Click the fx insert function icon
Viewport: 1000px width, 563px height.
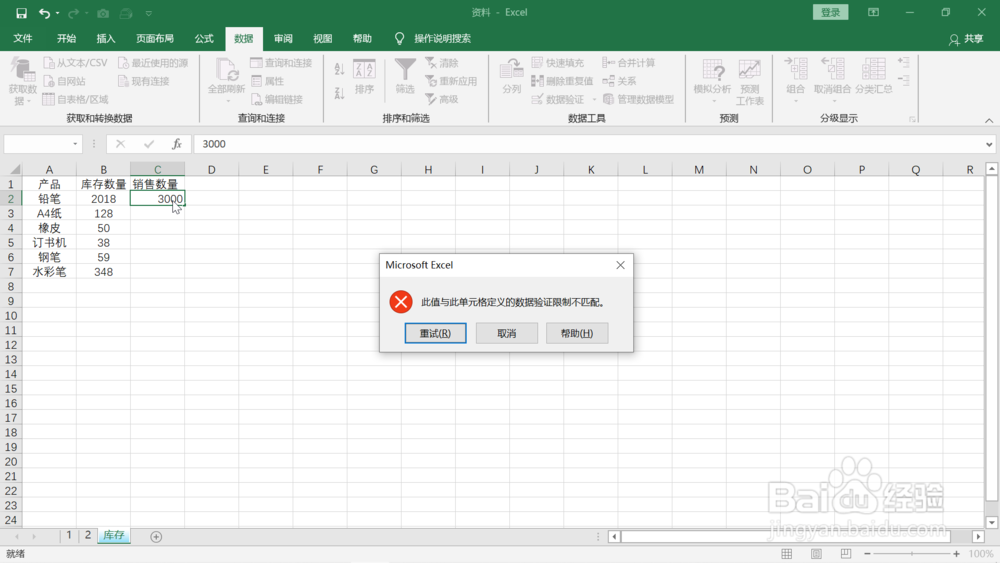(x=177, y=144)
